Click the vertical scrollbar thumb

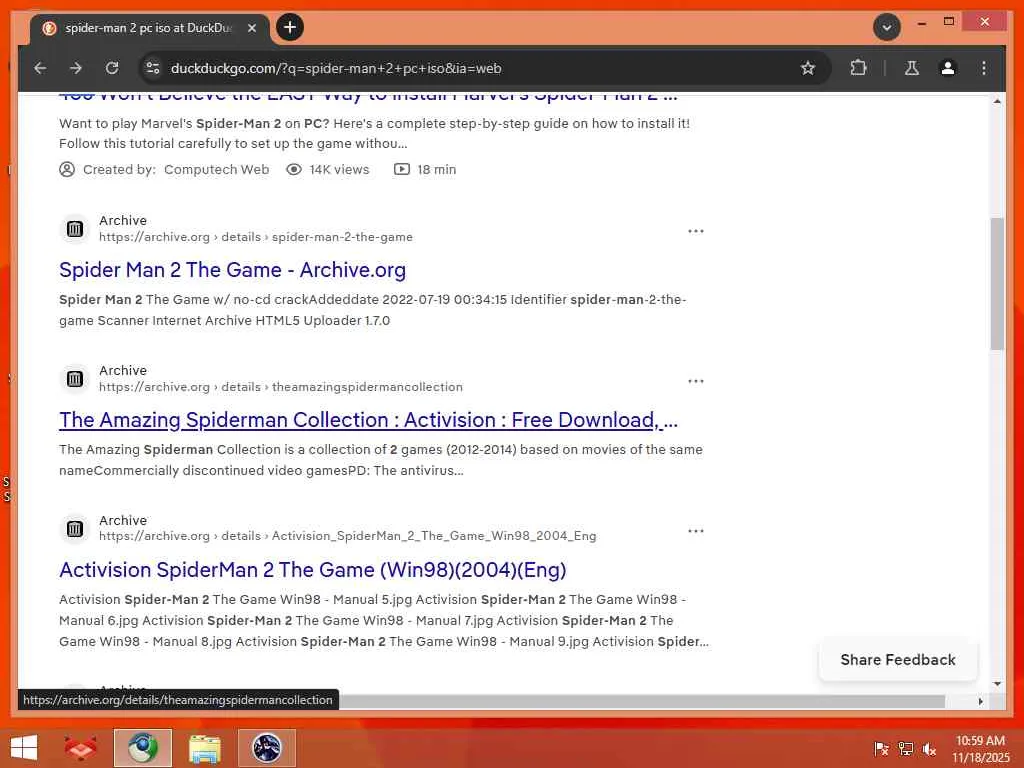pyautogui.click(x=997, y=283)
